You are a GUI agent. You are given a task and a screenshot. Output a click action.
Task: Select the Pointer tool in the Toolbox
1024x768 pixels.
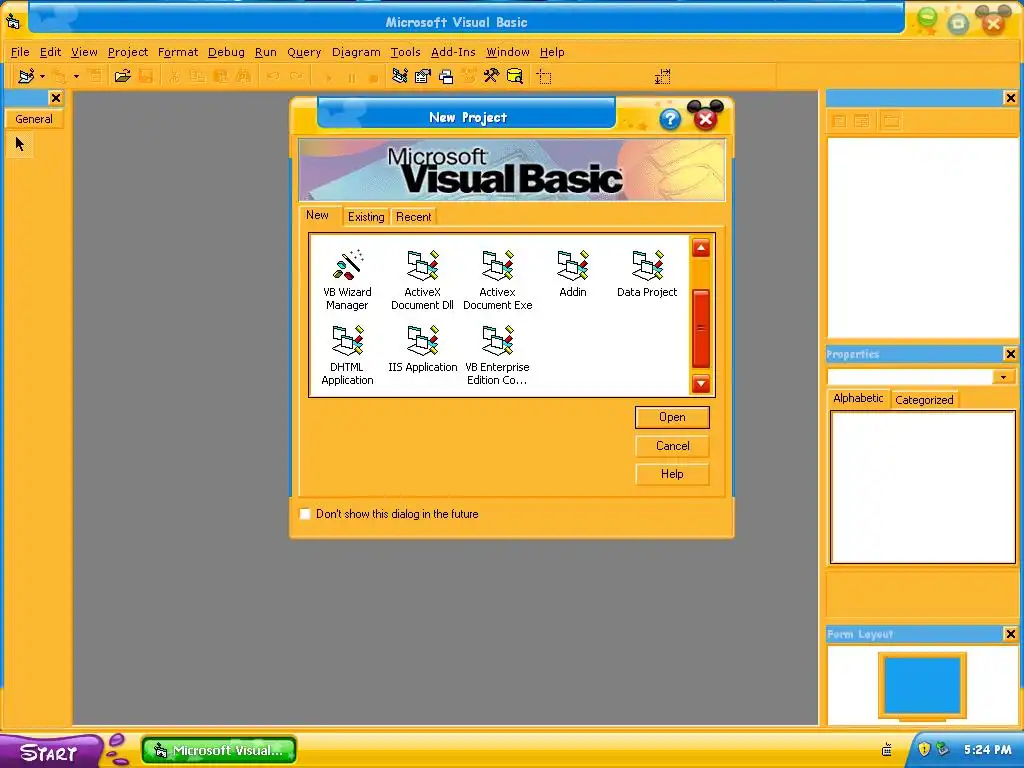tap(20, 144)
